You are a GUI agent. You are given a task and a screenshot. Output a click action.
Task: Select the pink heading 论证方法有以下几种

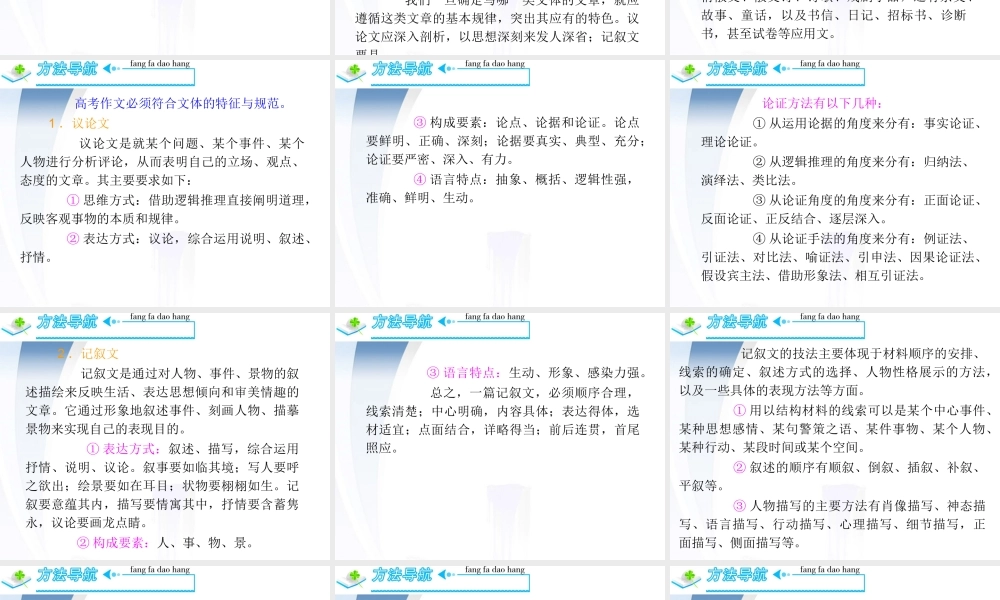[x=823, y=103]
